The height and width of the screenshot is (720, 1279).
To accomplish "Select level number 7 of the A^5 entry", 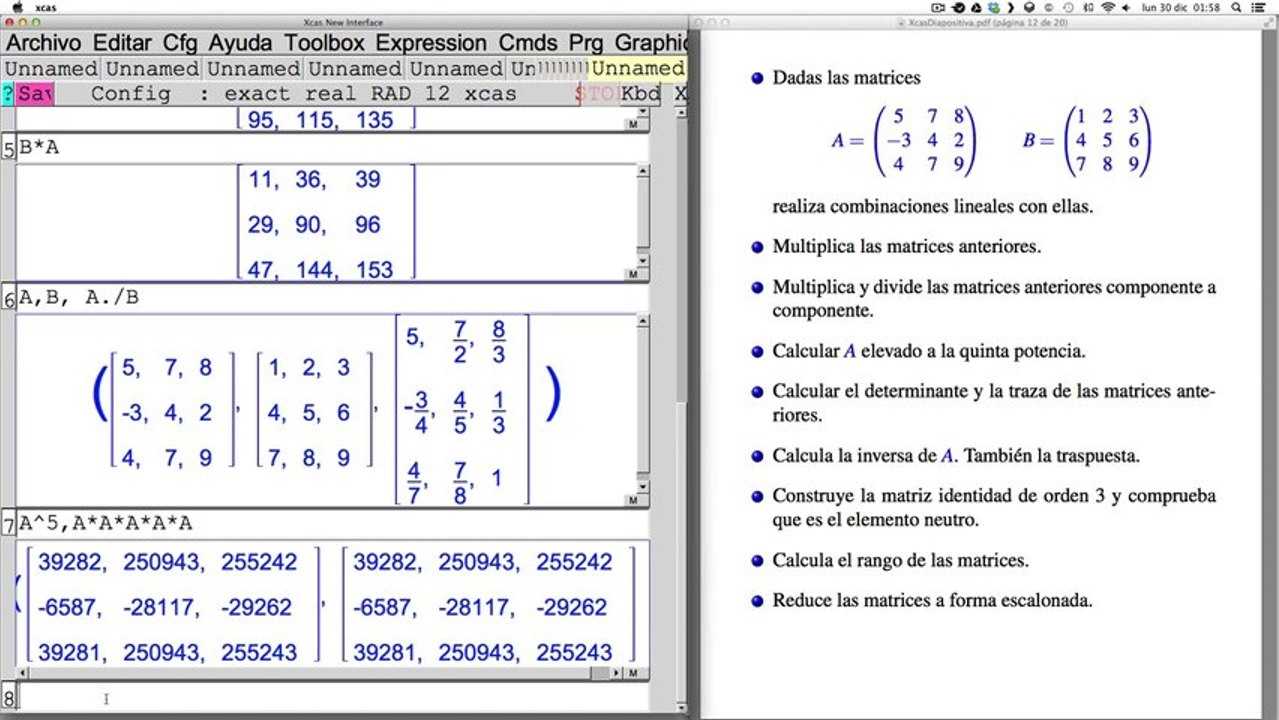I will (9, 524).
